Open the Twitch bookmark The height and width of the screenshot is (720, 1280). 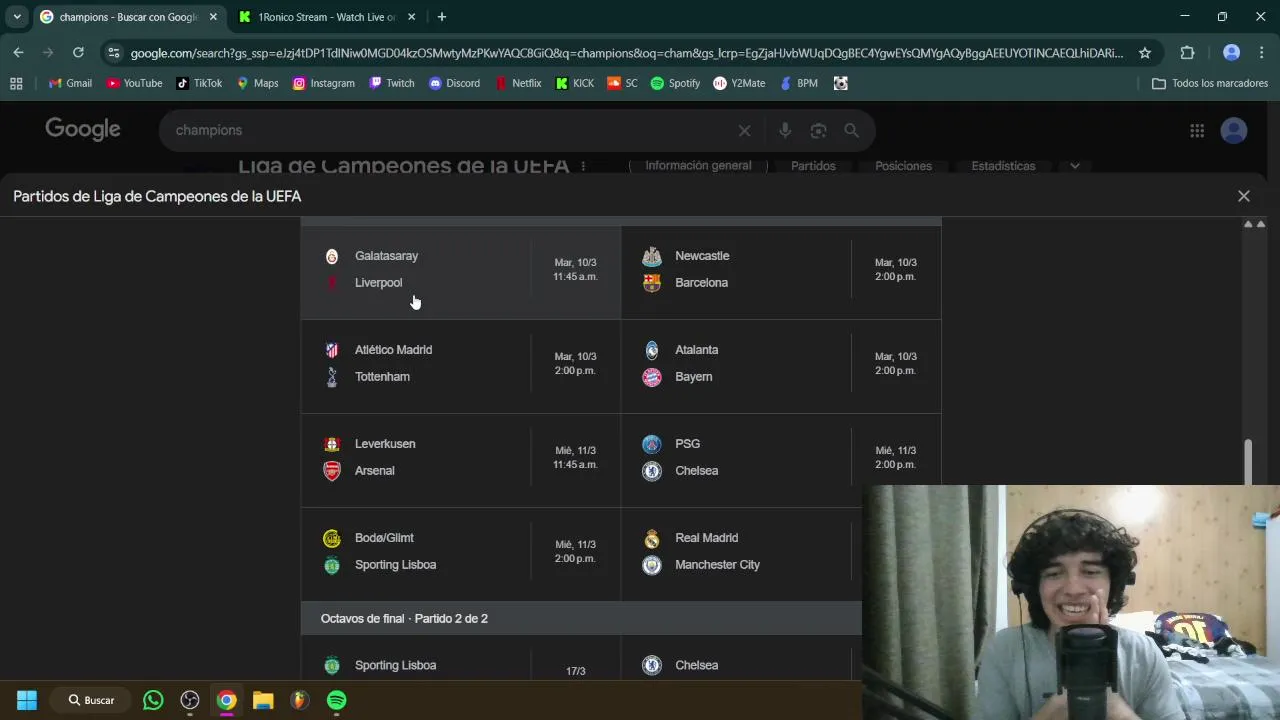pyautogui.click(x=391, y=83)
